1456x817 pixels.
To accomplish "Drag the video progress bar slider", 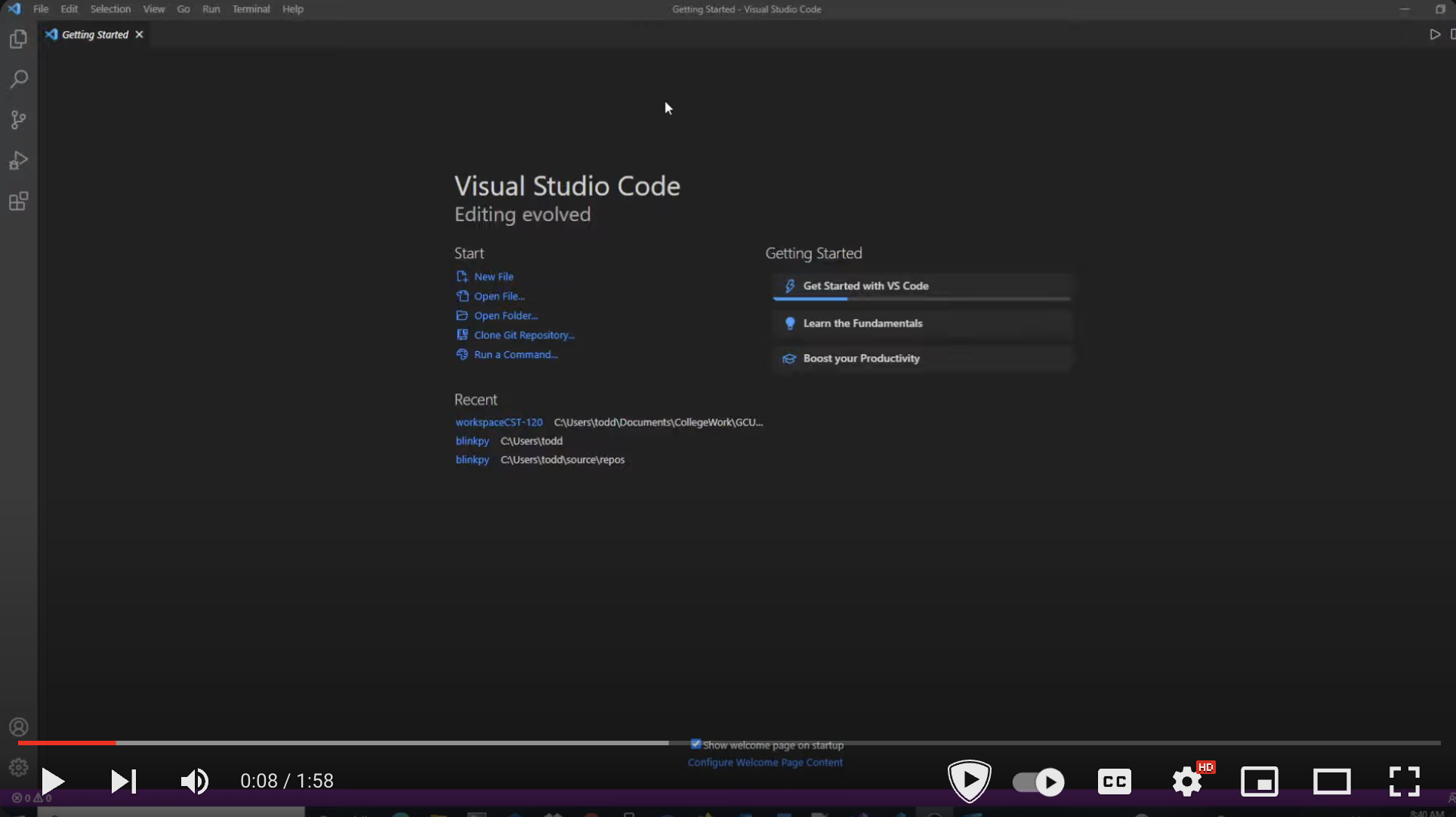I will click(114, 742).
